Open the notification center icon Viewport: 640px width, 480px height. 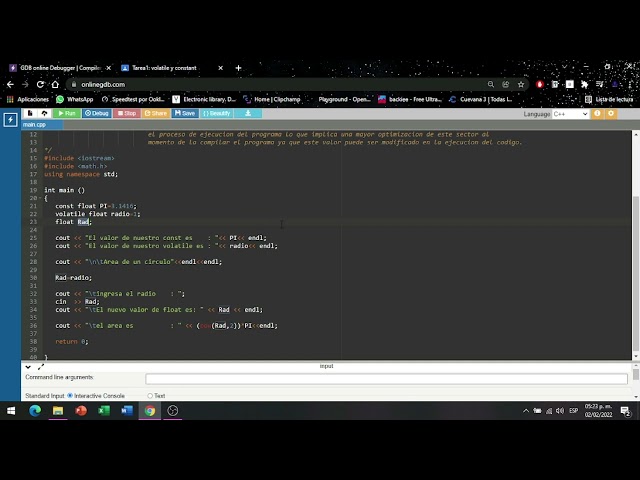pos(626,411)
